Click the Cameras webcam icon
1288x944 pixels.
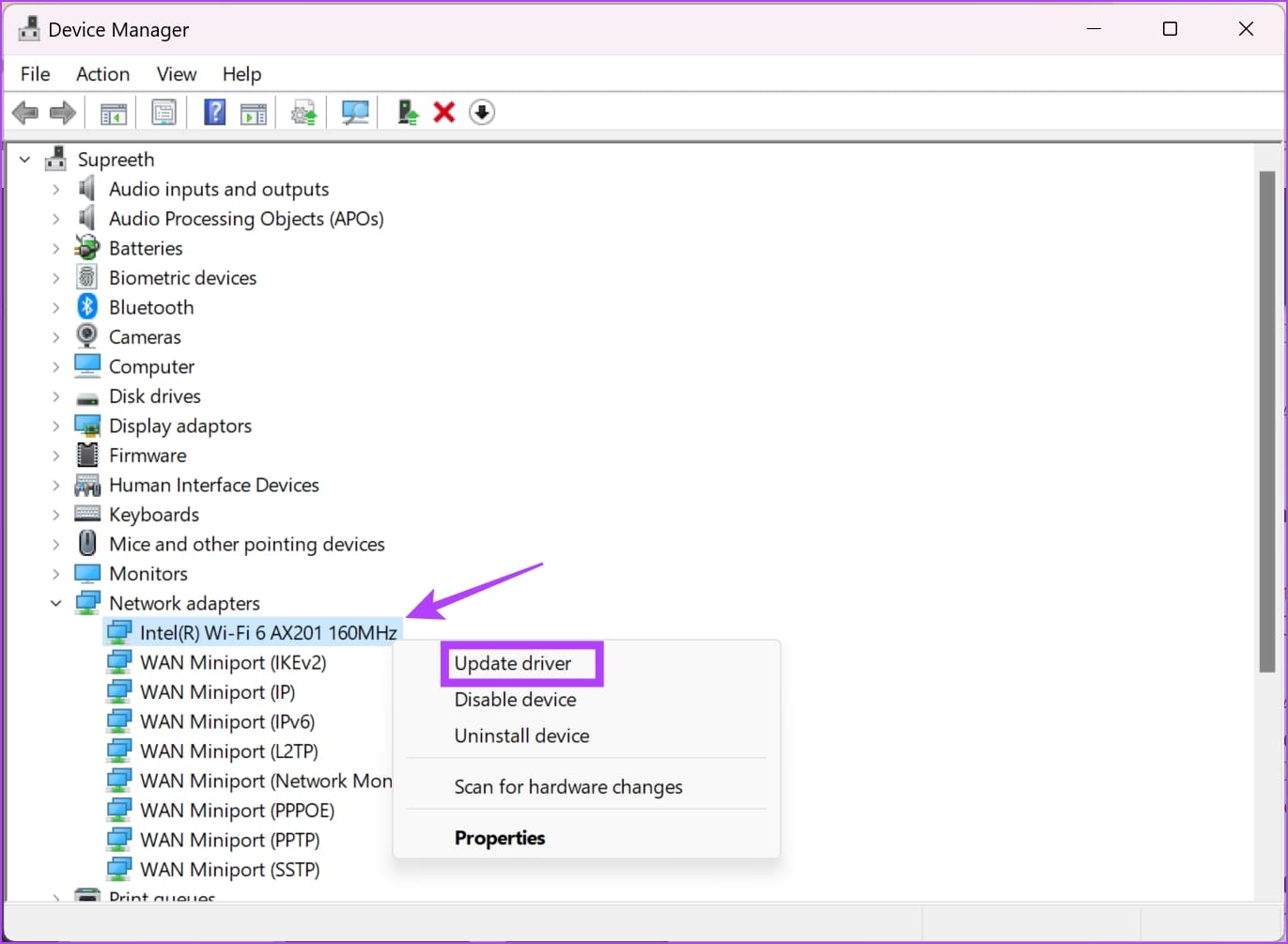tap(87, 336)
